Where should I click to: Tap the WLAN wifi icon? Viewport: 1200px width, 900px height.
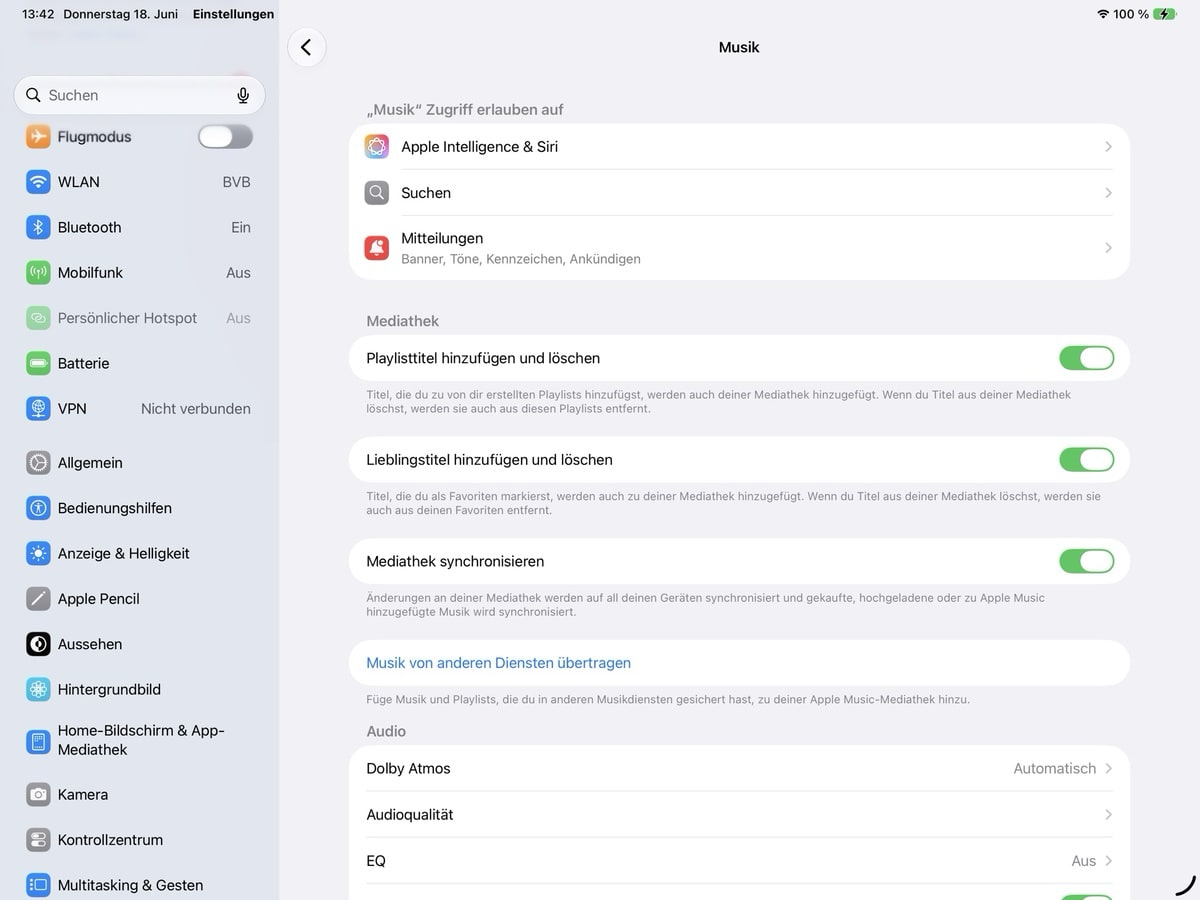click(38, 182)
